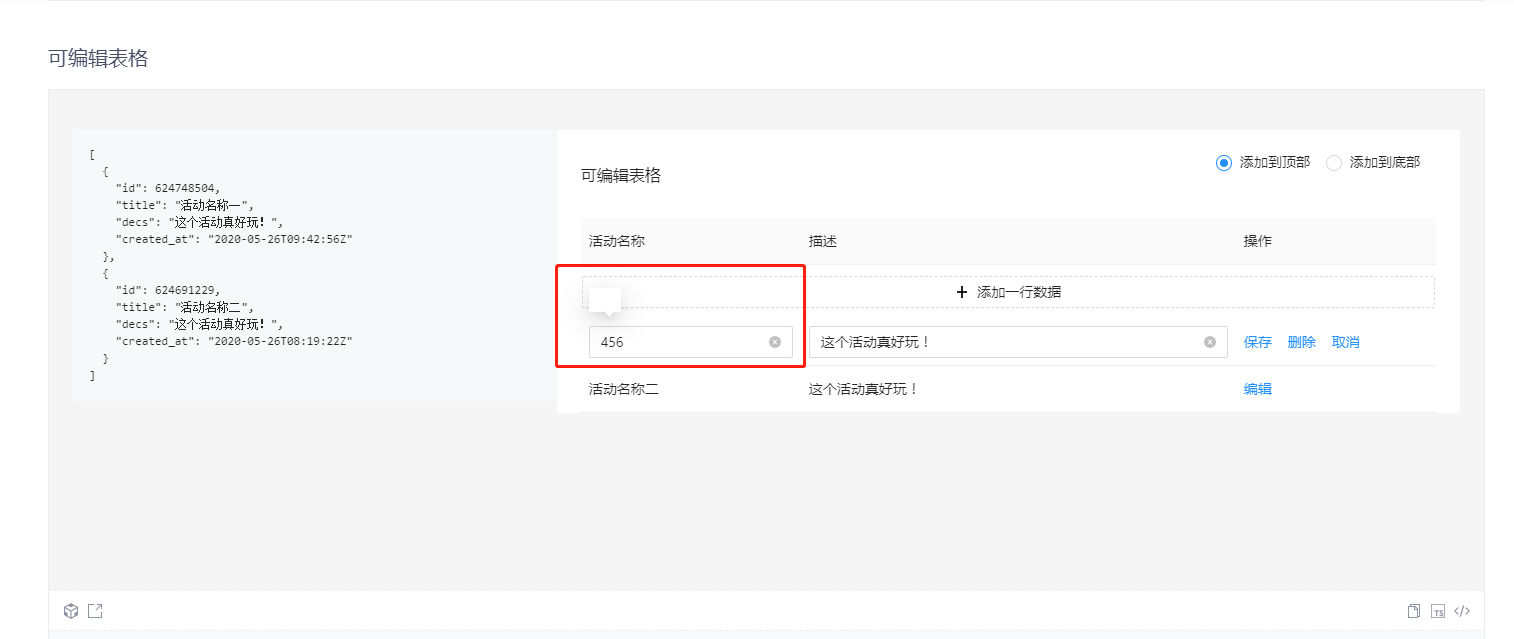The width and height of the screenshot is (1514, 639).
Task: Click the JSON line "id": 624691229
Action: [x=168, y=290]
